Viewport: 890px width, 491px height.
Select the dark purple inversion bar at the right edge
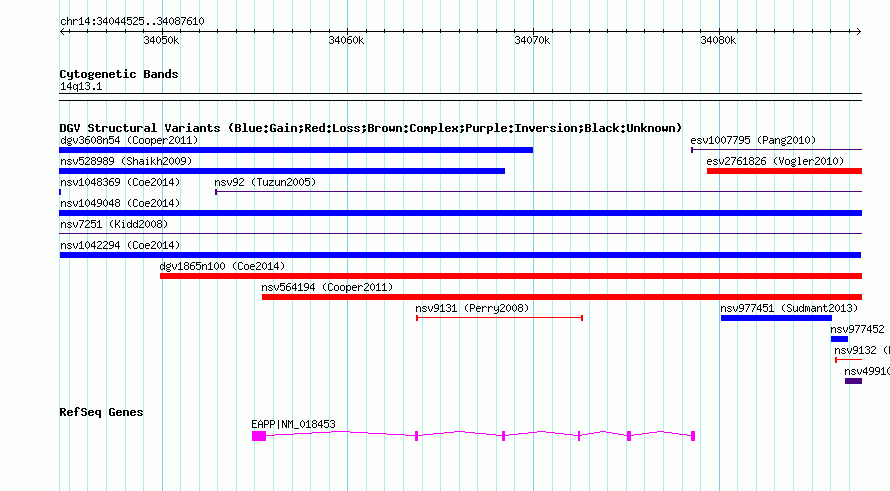point(854,381)
